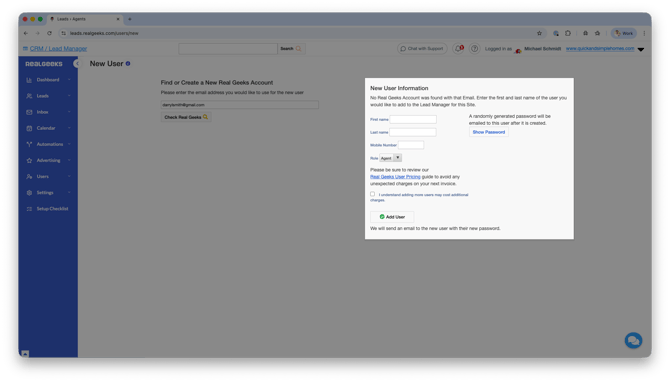Click the new user email address field

point(240,105)
